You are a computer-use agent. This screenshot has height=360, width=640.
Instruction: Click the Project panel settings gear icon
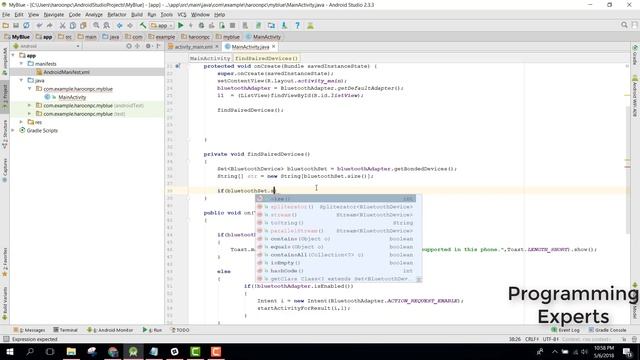click(148, 46)
